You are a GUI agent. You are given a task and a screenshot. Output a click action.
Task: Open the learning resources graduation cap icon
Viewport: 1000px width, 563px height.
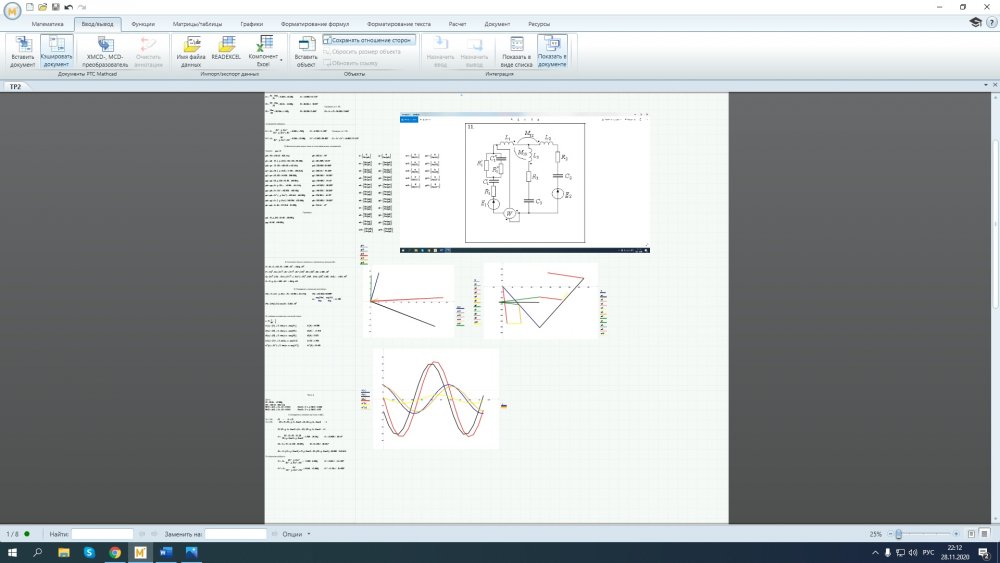(x=975, y=22)
